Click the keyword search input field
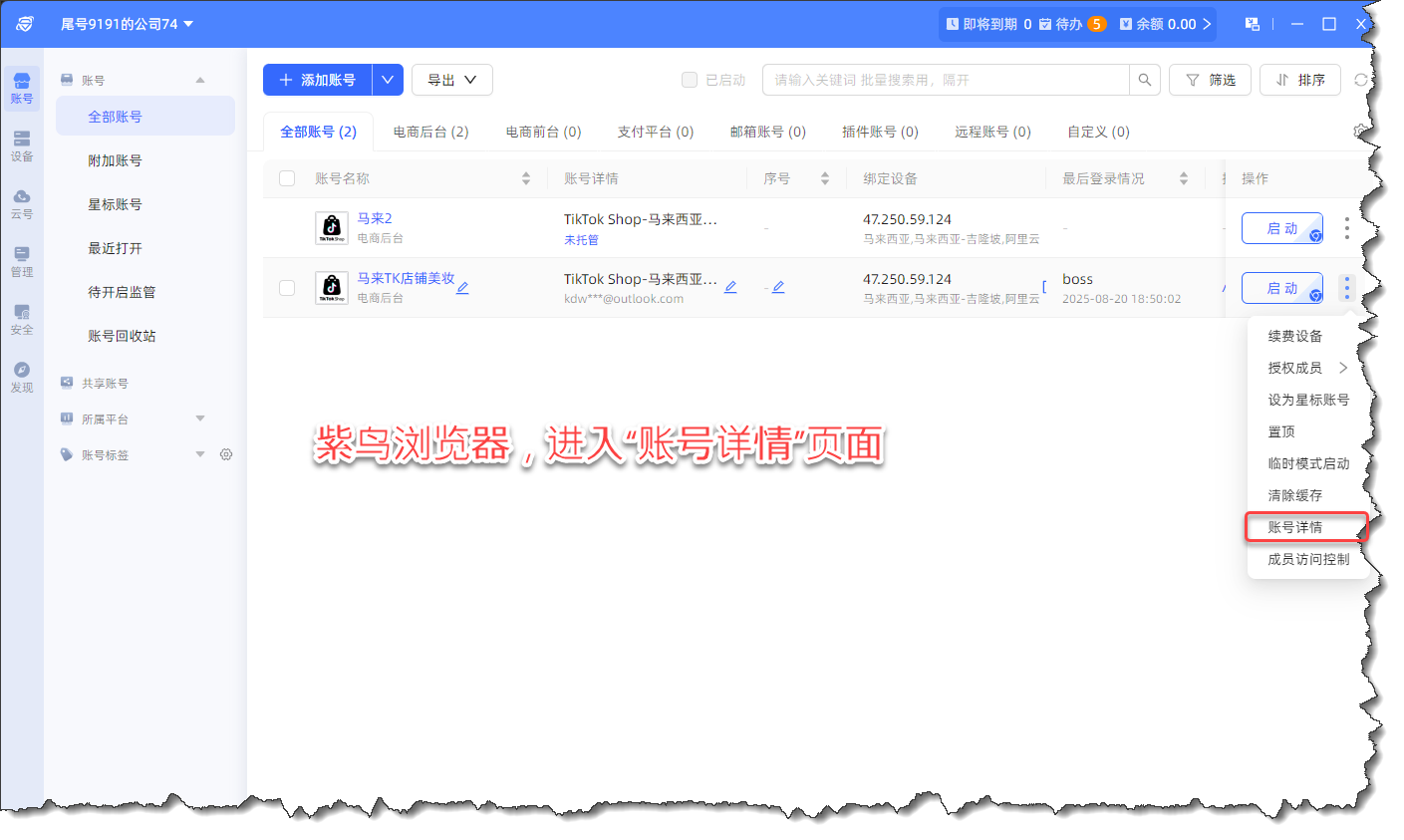The image size is (1404, 840). click(x=945, y=80)
